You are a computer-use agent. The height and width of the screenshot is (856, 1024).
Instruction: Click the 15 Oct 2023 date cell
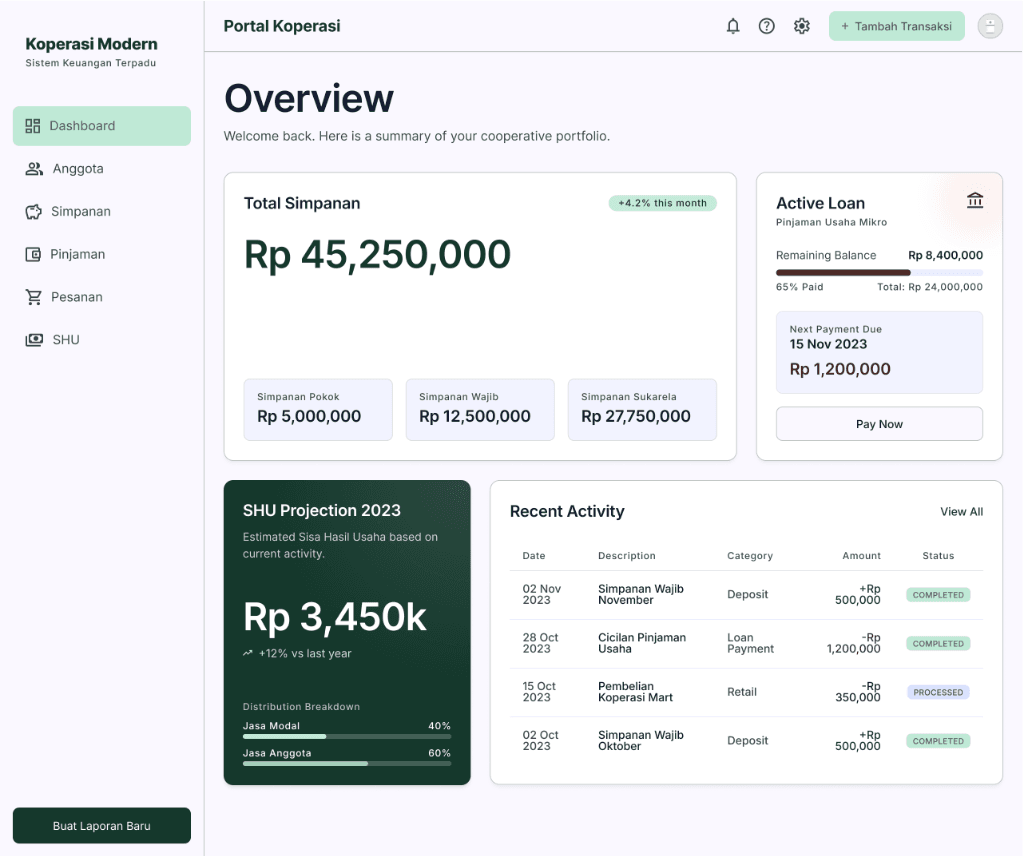(539, 692)
